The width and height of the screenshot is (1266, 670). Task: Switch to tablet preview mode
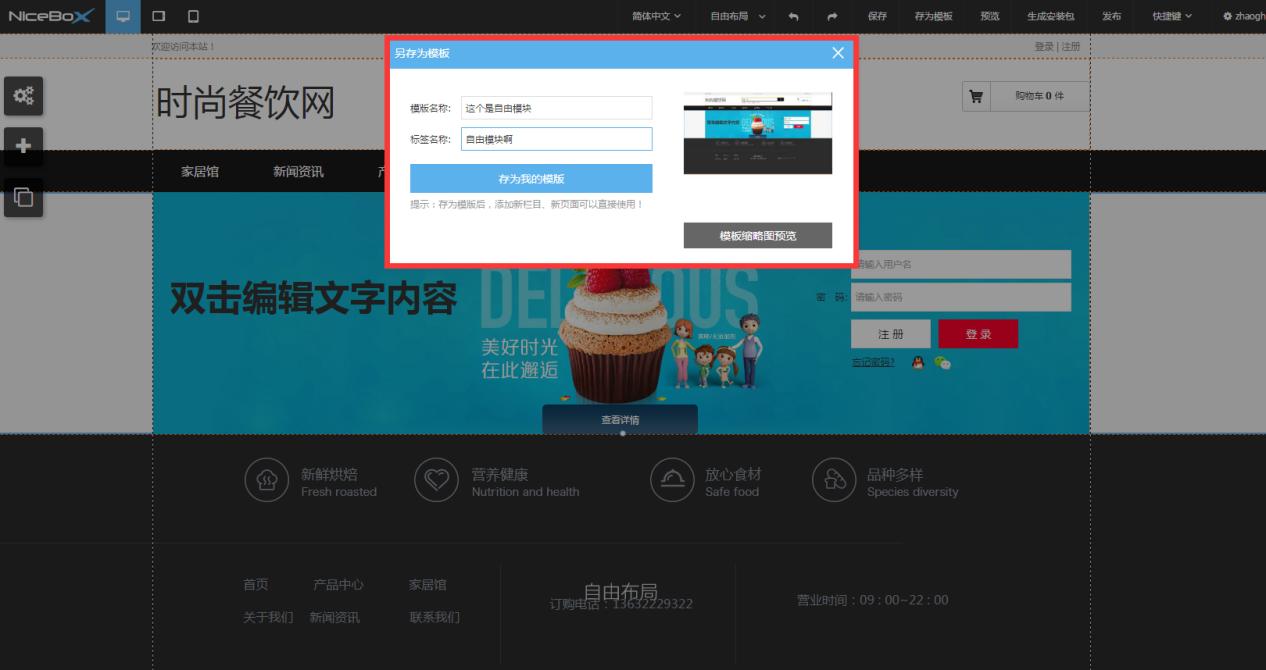(x=156, y=15)
